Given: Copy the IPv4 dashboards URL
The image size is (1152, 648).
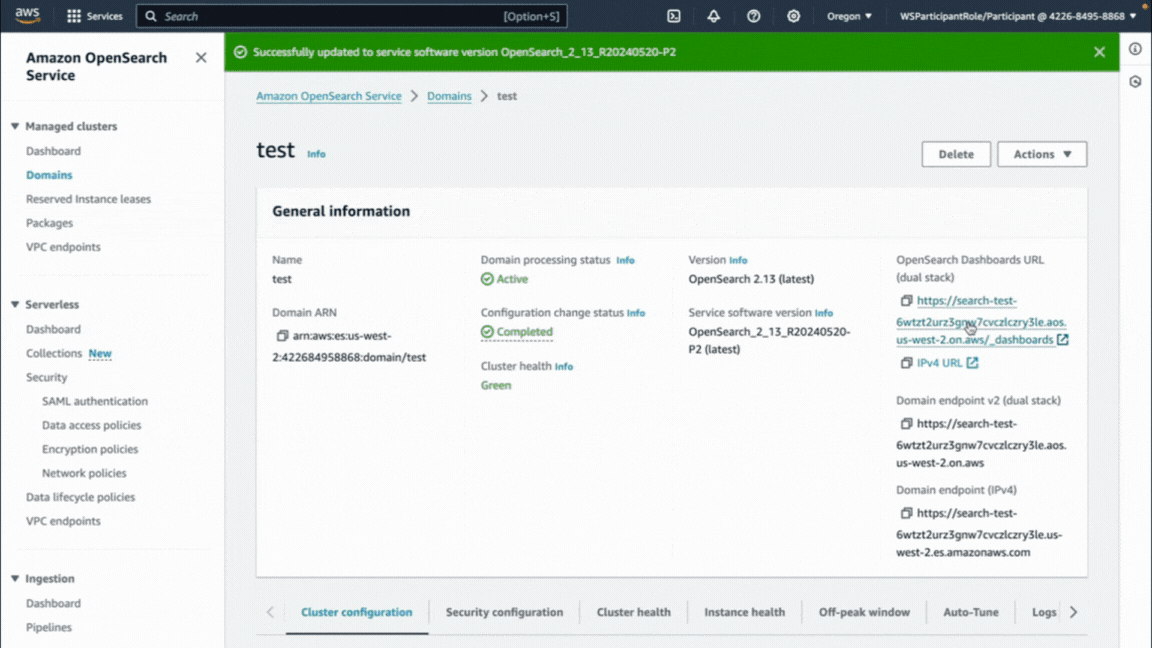Looking at the screenshot, I should (x=906, y=363).
